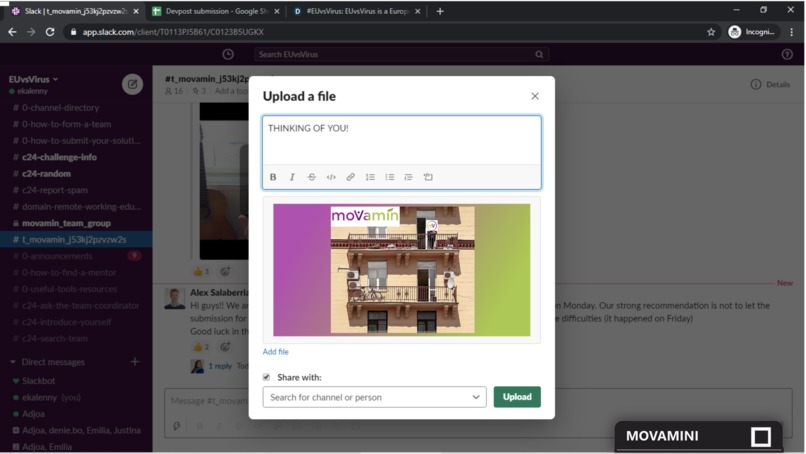Click the THINKING OF YOU! message field

(402, 140)
